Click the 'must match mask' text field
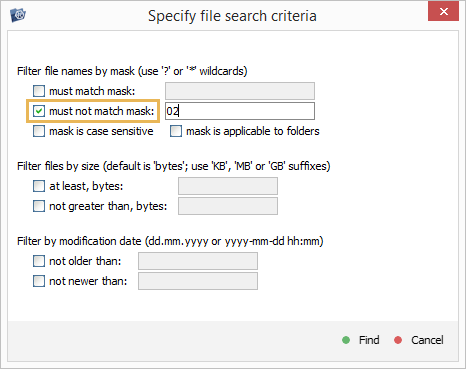The image size is (466, 369). point(240,91)
